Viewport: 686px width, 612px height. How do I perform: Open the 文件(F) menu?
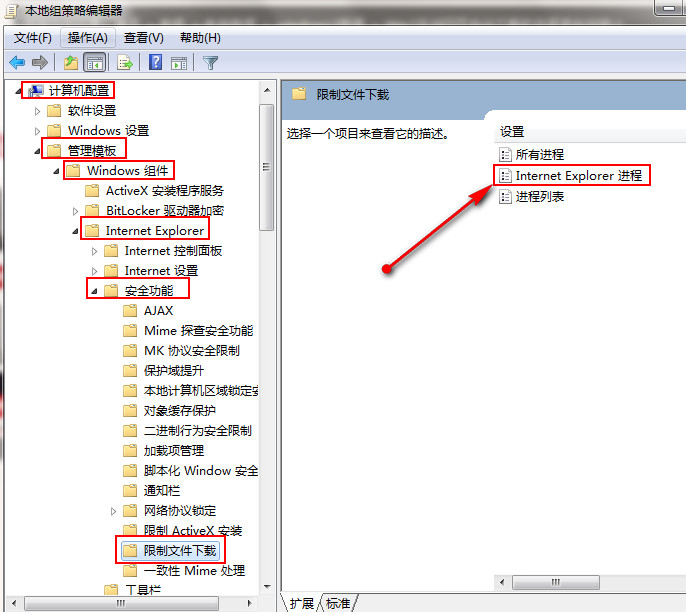coord(33,38)
